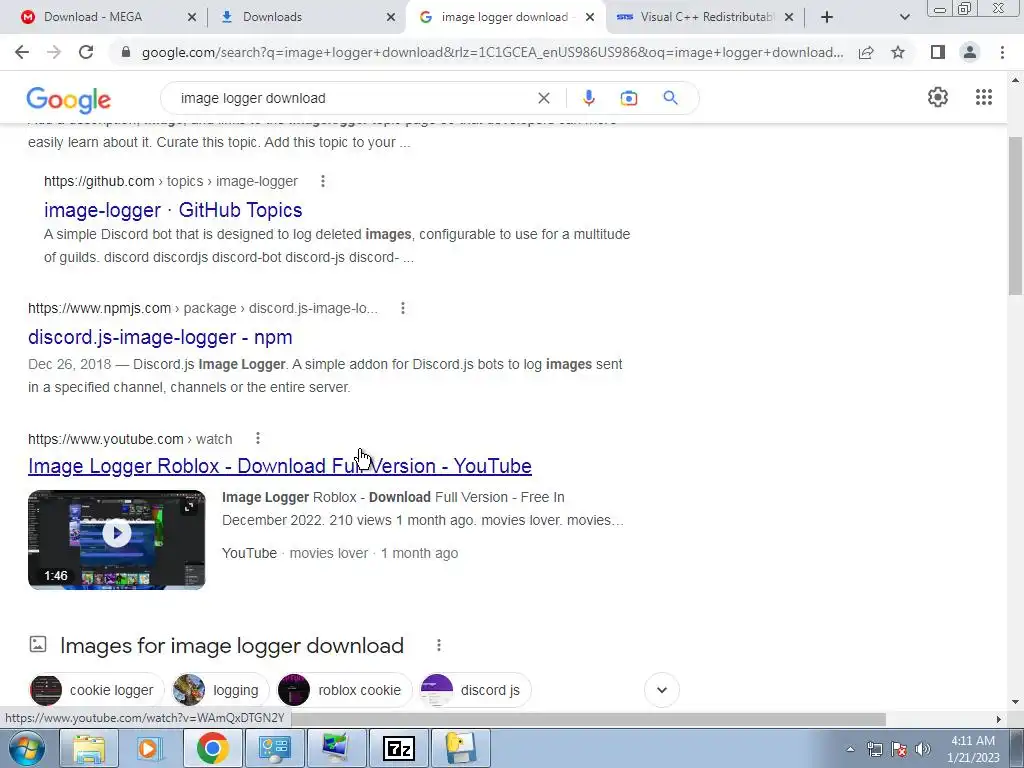The image size is (1024, 768).
Task: Open options for youtube.com result
Action: tap(258, 438)
